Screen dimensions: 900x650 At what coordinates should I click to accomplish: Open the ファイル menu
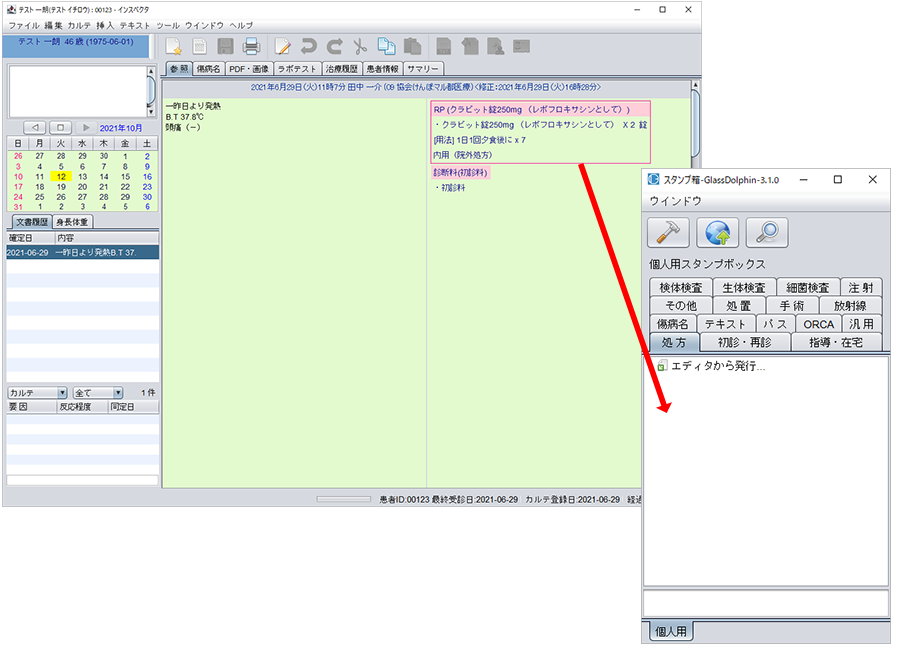tap(24, 24)
